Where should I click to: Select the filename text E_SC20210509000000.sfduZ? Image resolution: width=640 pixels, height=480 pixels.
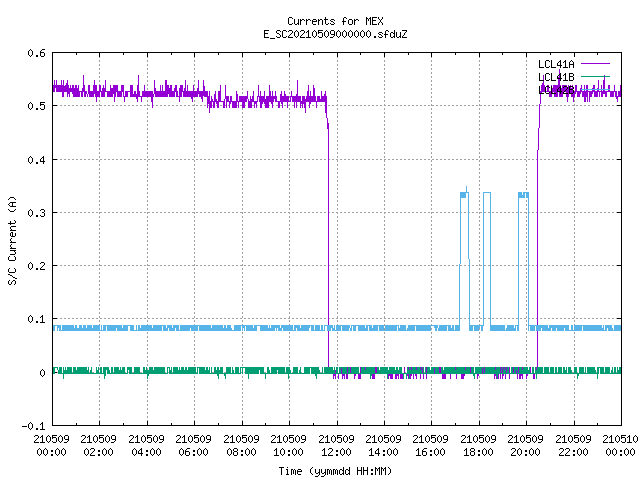(x=335, y=34)
